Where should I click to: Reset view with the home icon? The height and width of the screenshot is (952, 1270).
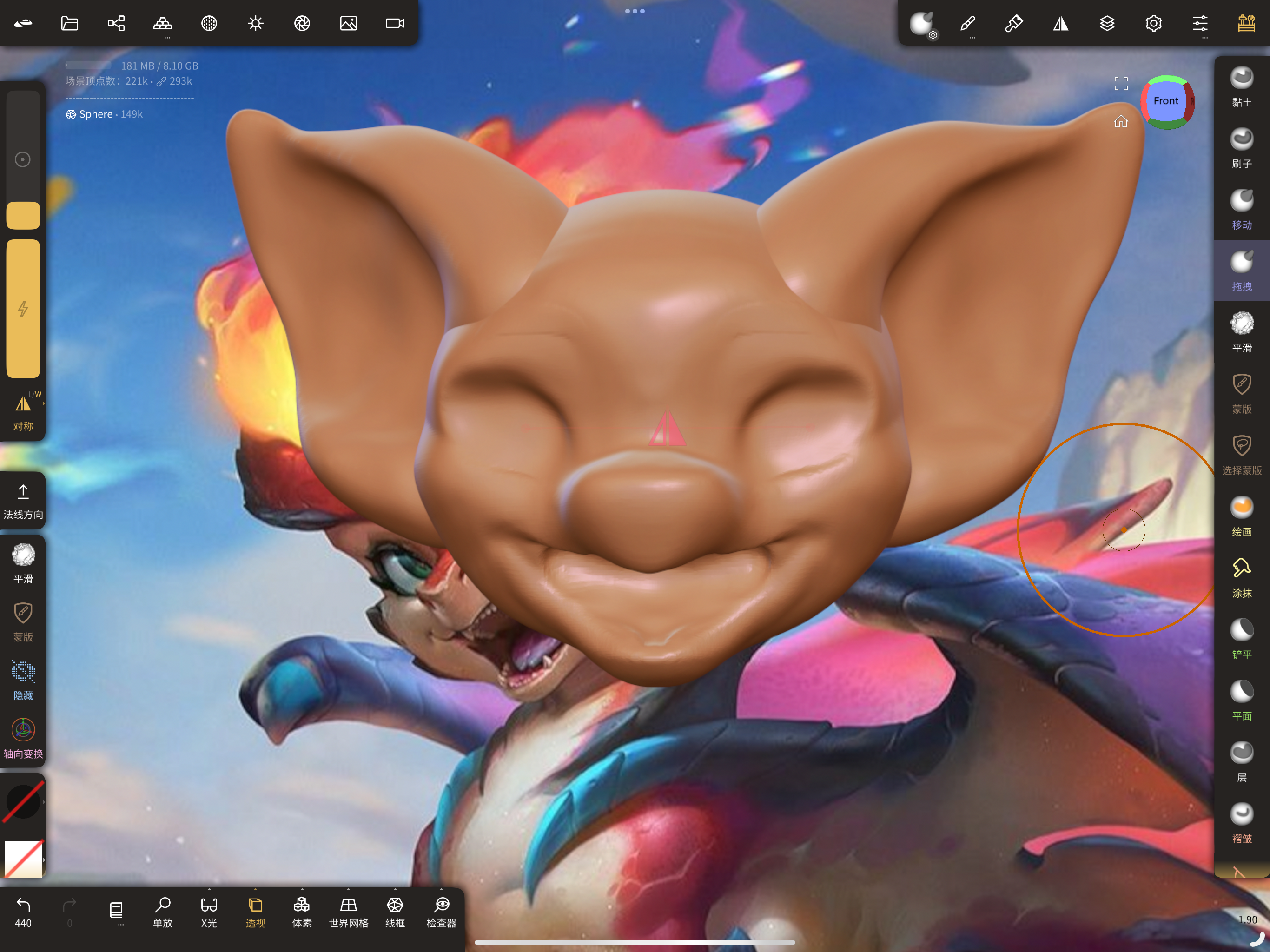point(1121,121)
